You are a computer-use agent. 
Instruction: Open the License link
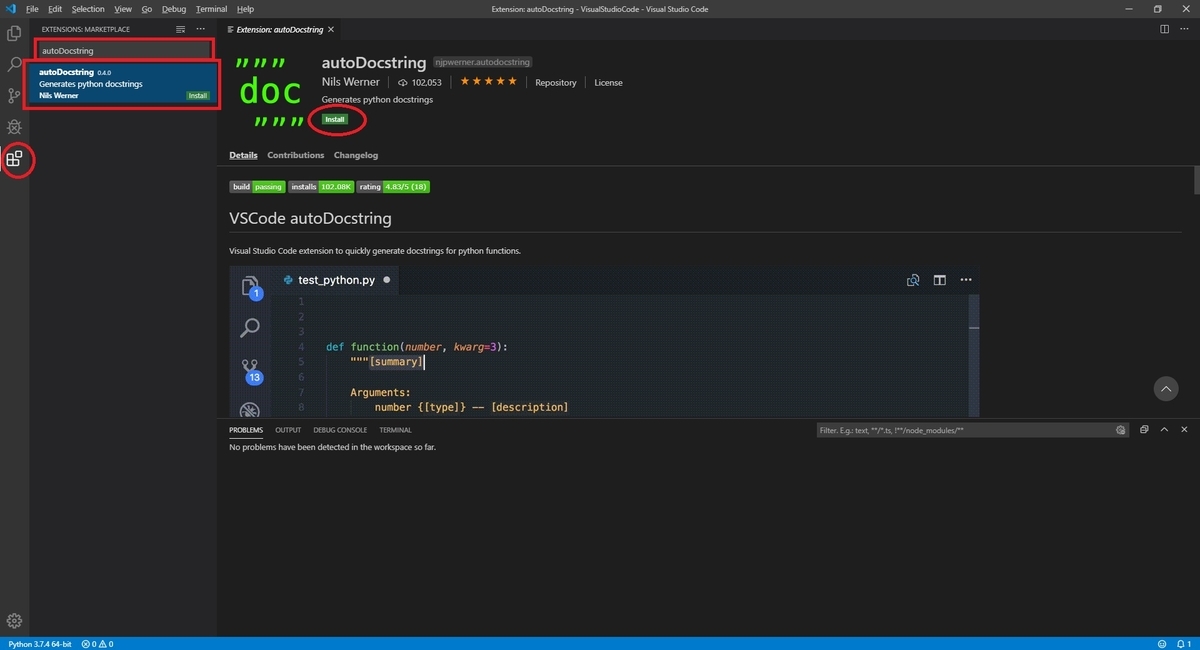pos(609,83)
